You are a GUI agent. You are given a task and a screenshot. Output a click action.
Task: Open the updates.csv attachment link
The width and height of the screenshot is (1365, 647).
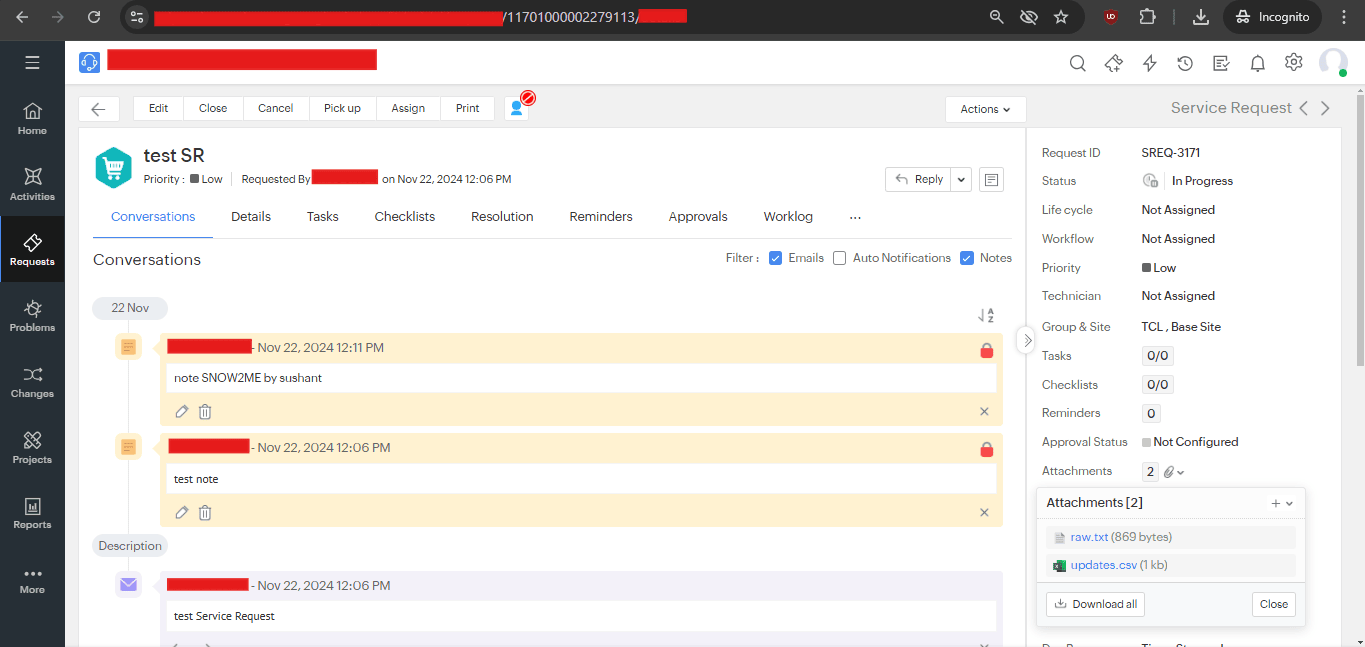(x=1103, y=565)
